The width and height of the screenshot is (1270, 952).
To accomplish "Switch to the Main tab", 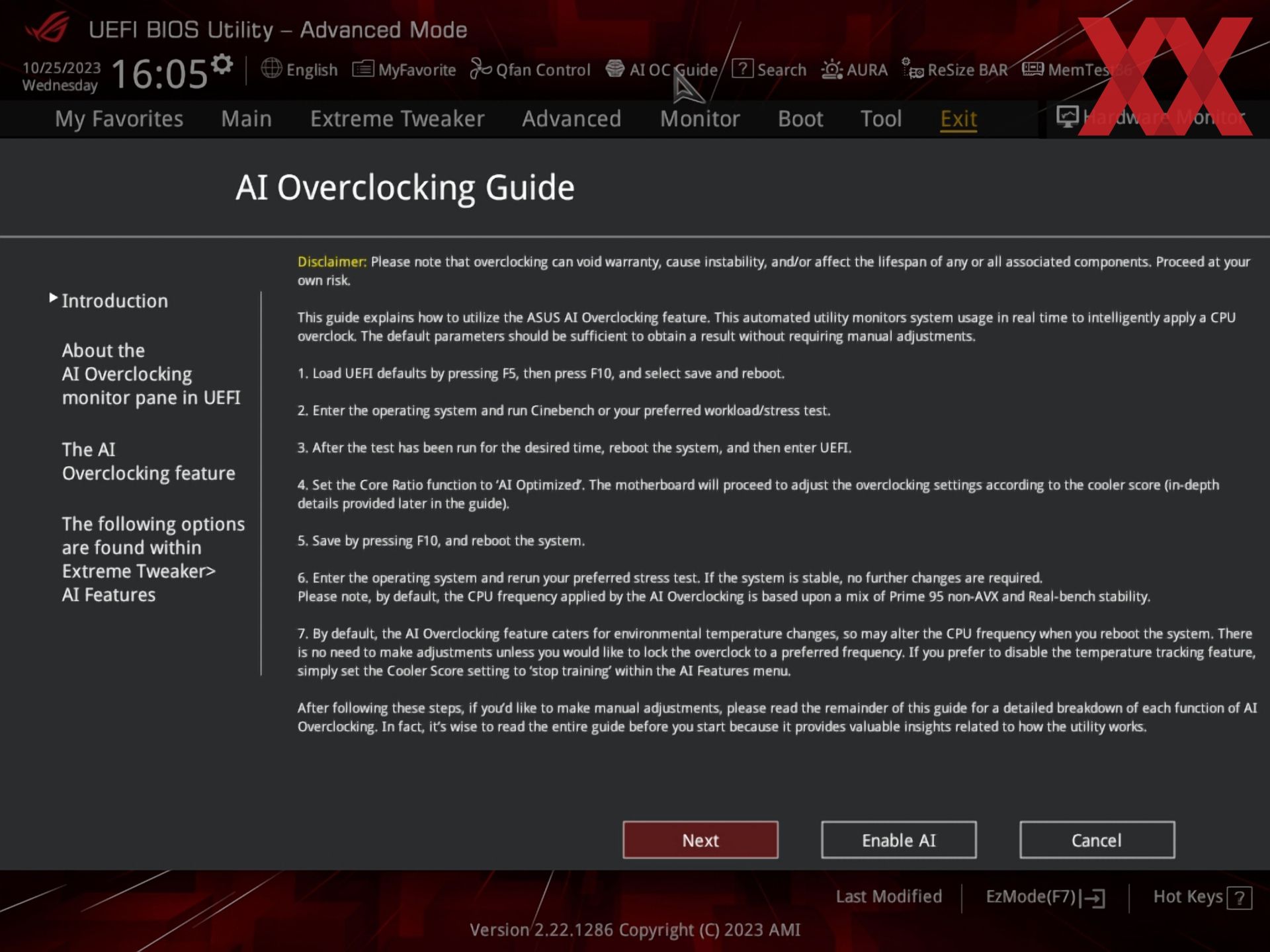I will point(246,119).
